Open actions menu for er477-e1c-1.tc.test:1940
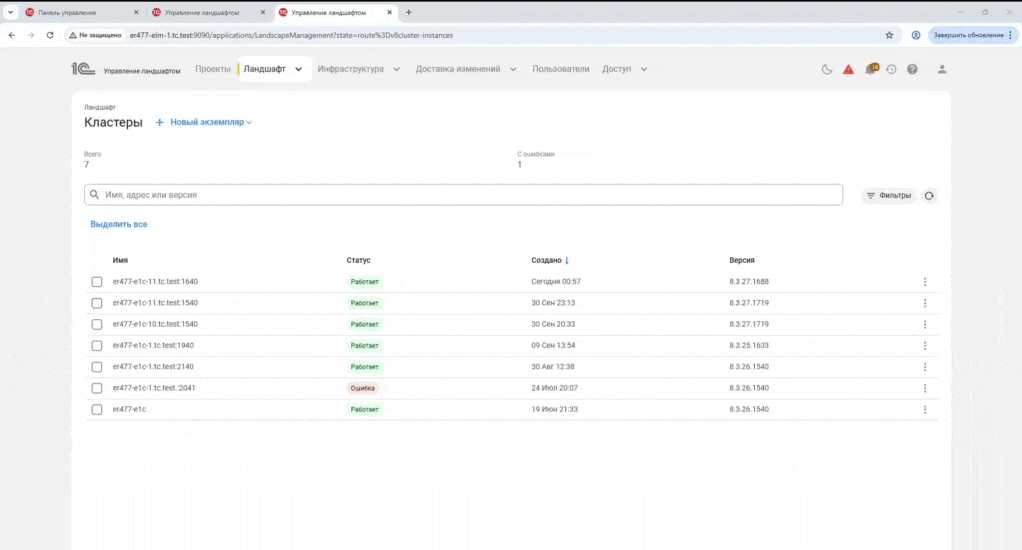Screen dimensions: 1022x550 925,345
